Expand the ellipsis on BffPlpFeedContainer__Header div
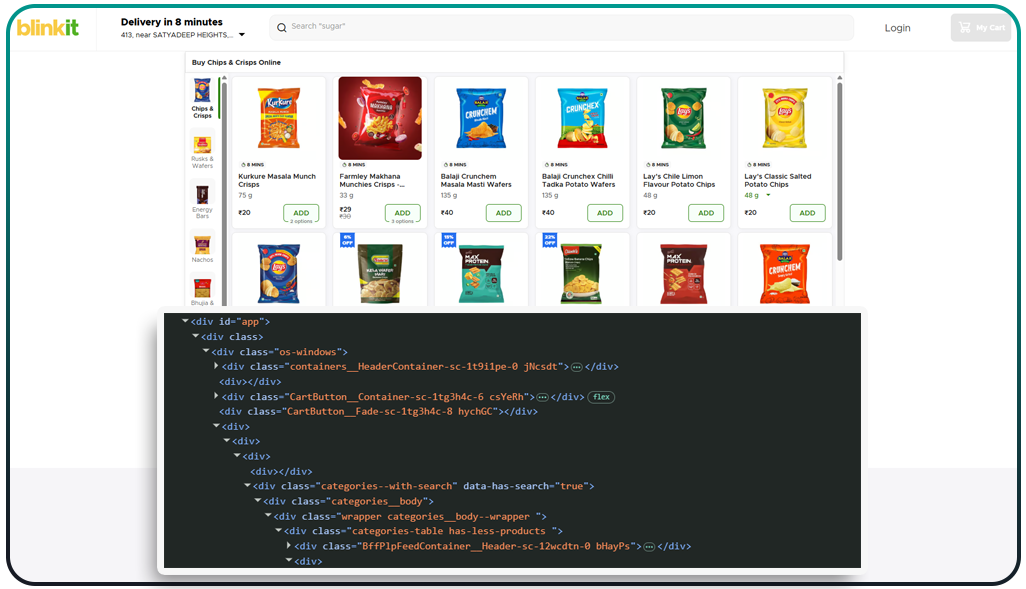 click(x=650, y=546)
